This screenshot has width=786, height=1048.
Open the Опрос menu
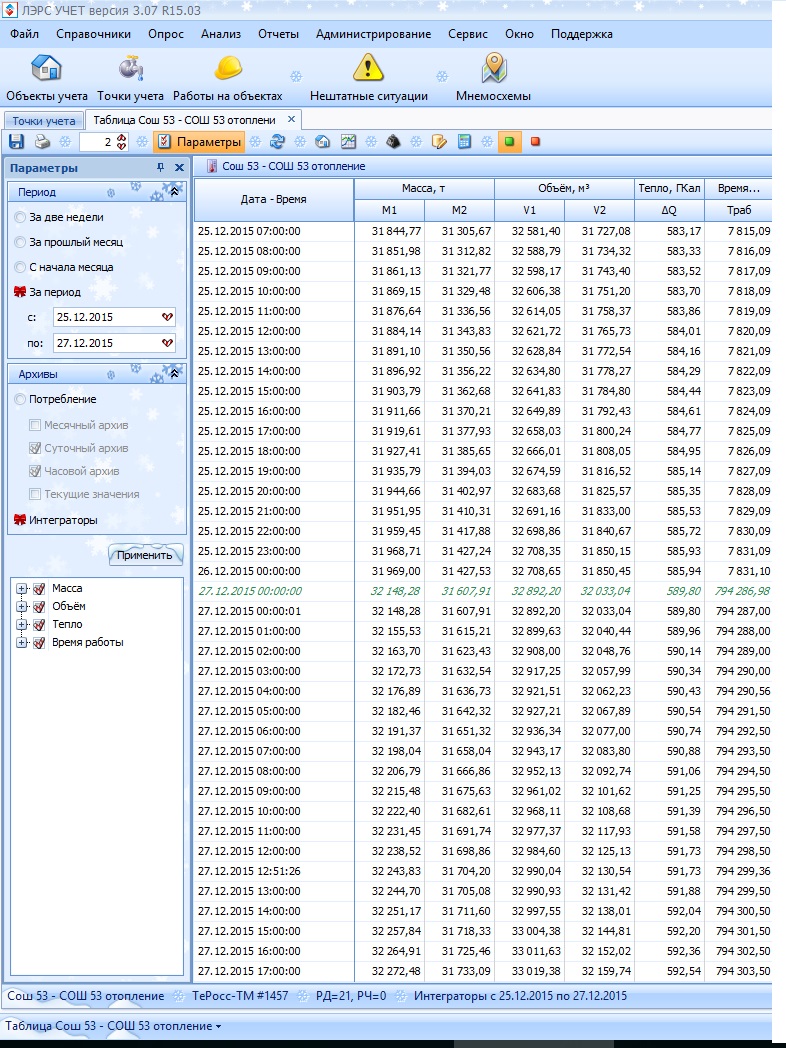pyautogui.click(x=166, y=34)
